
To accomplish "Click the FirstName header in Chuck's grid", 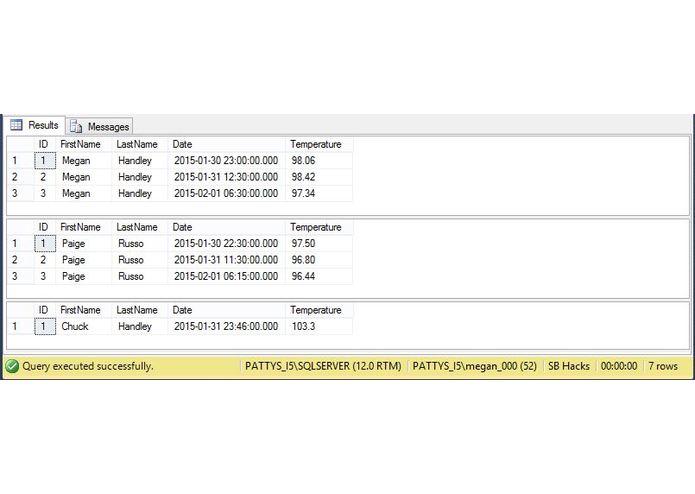I will 84,310.
